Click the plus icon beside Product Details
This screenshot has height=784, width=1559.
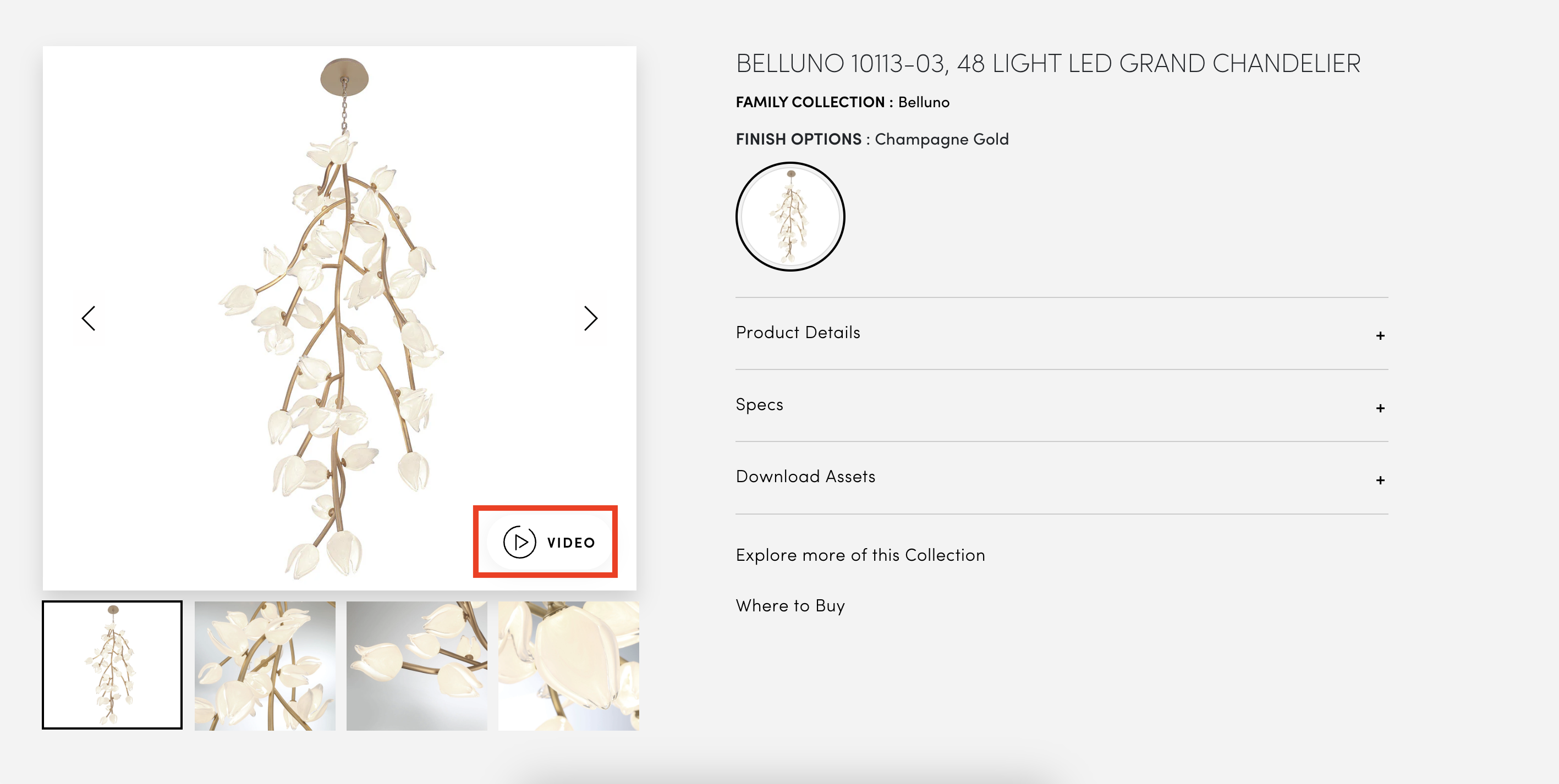1380,336
